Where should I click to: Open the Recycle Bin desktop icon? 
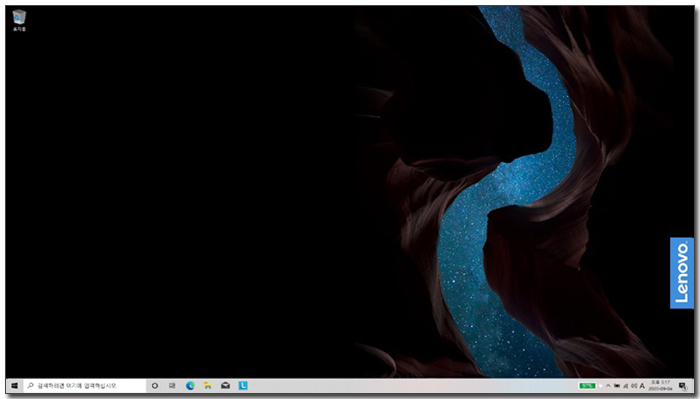(19, 21)
